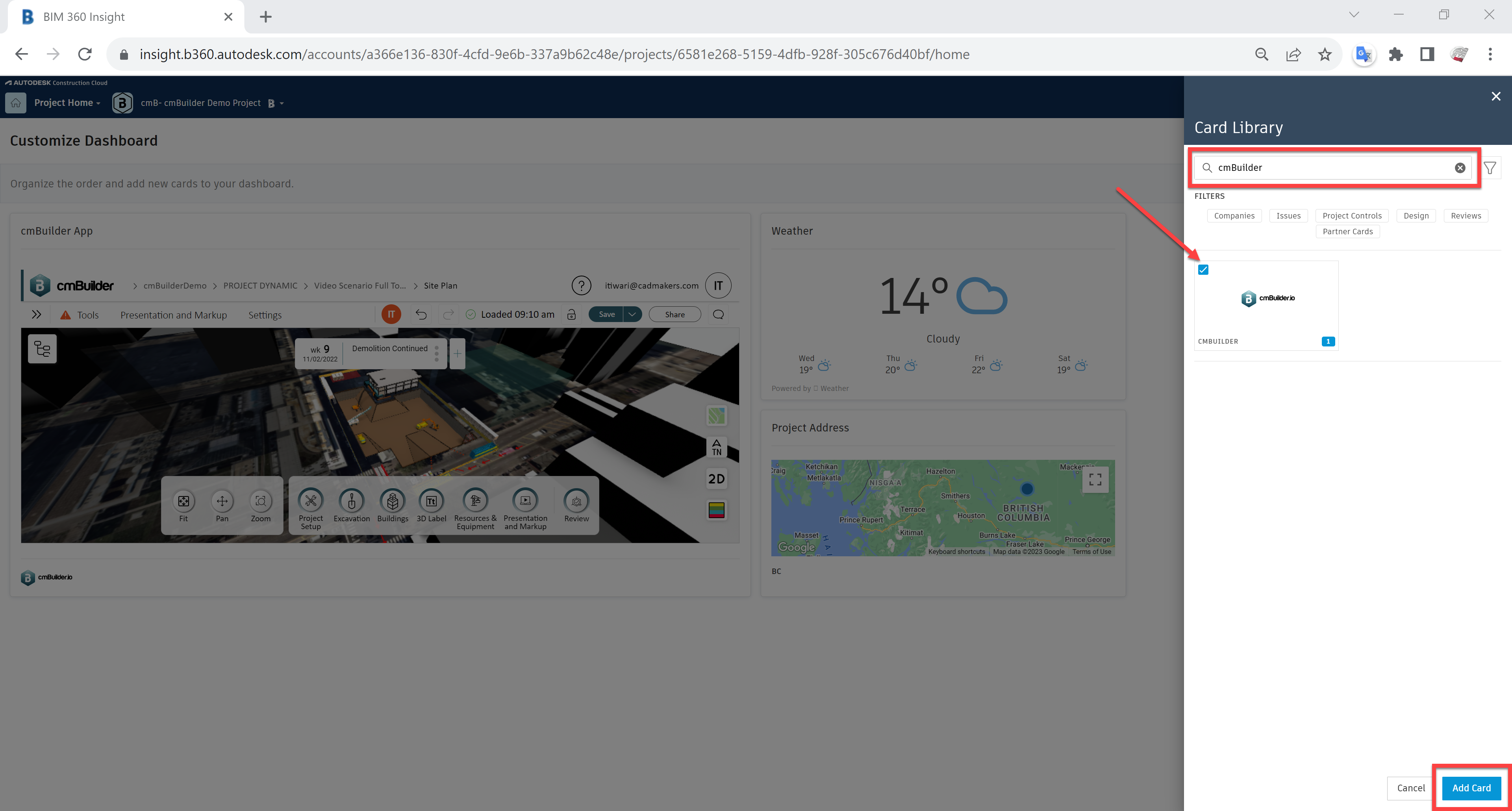
Task: Click the Fit view icon
Action: tap(184, 501)
